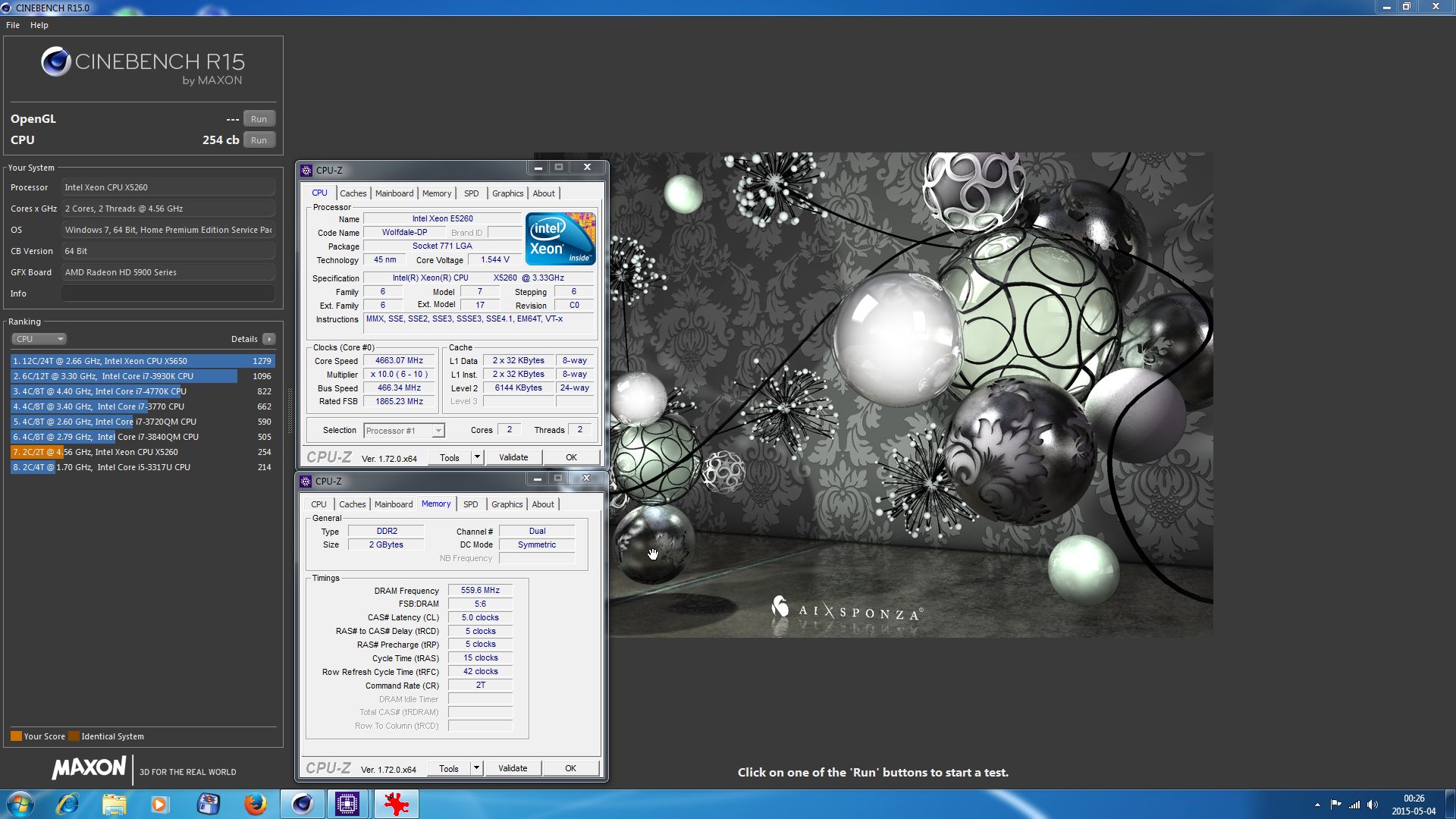
Task: Select ranking entry Intel Xeon CPU X5650
Action: 143,361
